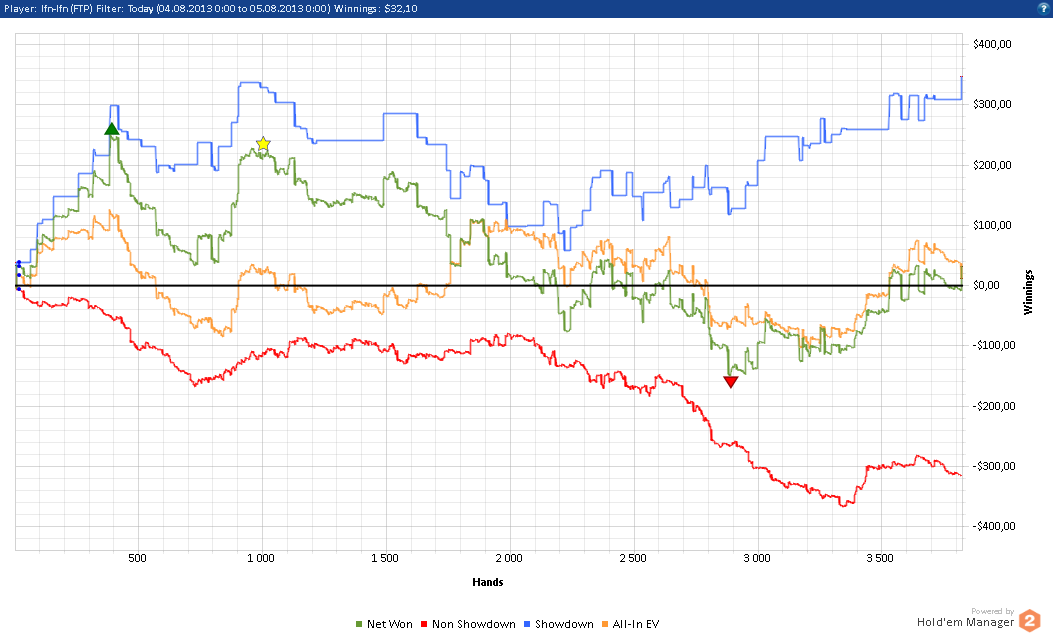Click the Hands axis title
The width and height of the screenshot is (1053, 637).
(488, 582)
